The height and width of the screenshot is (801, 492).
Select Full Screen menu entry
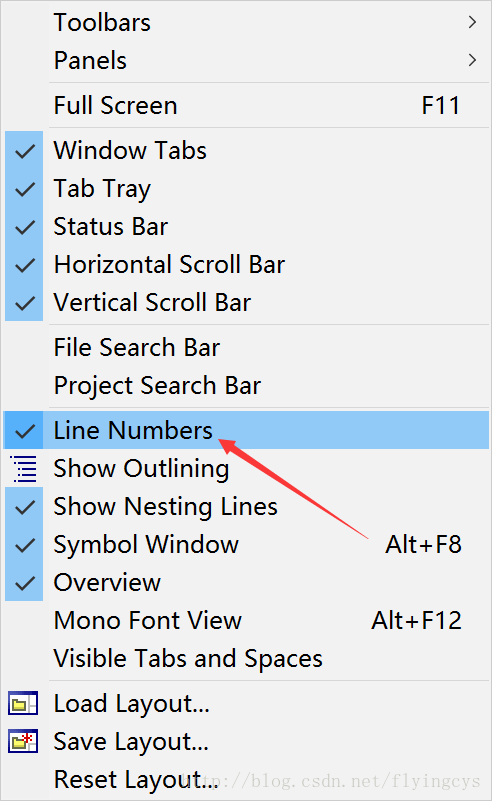click(246, 106)
